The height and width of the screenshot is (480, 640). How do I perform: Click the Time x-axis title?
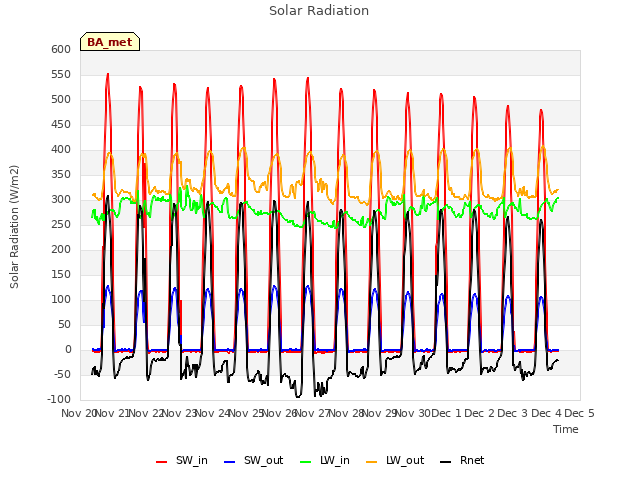(566, 429)
